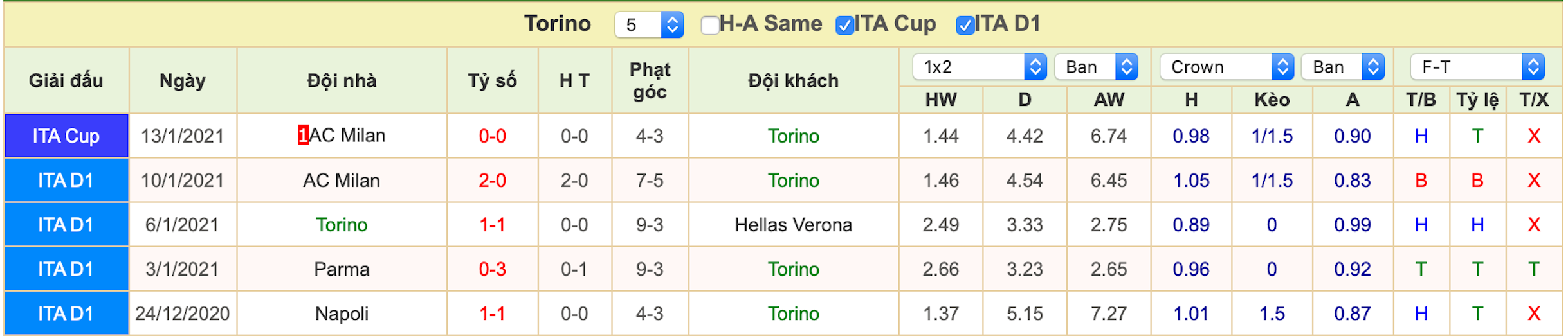Image resolution: width=1568 pixels, height=336 pixels.
Task: Click the ITA D1 cell for 24/12/2020
Action: (x=66, y=314)
